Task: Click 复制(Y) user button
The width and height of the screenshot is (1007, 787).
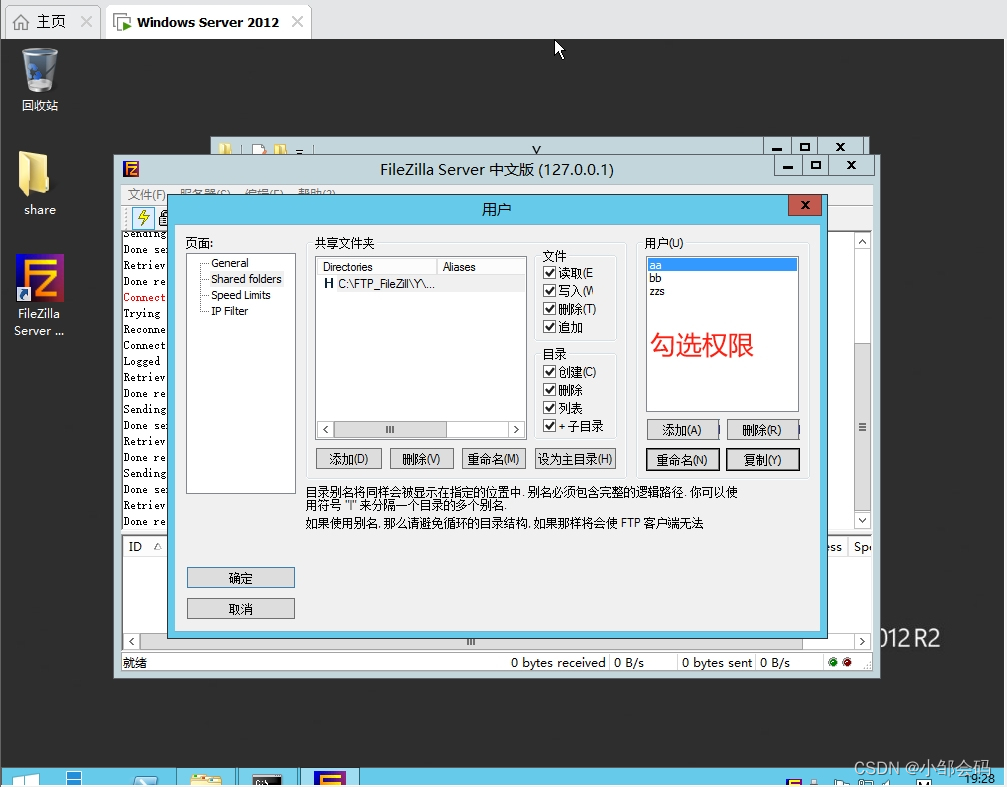Action: (762, 460)
